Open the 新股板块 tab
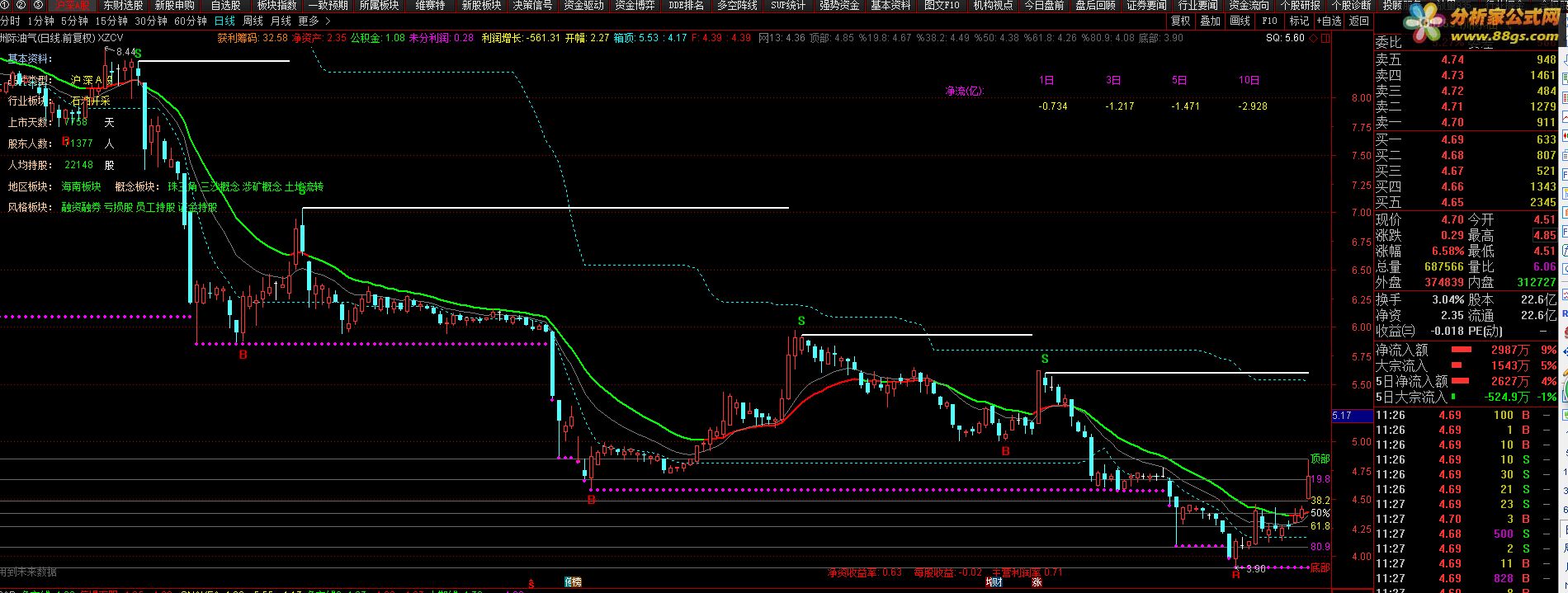The width and height of the screenshot is (1568, 593). [x=481, y=5]
